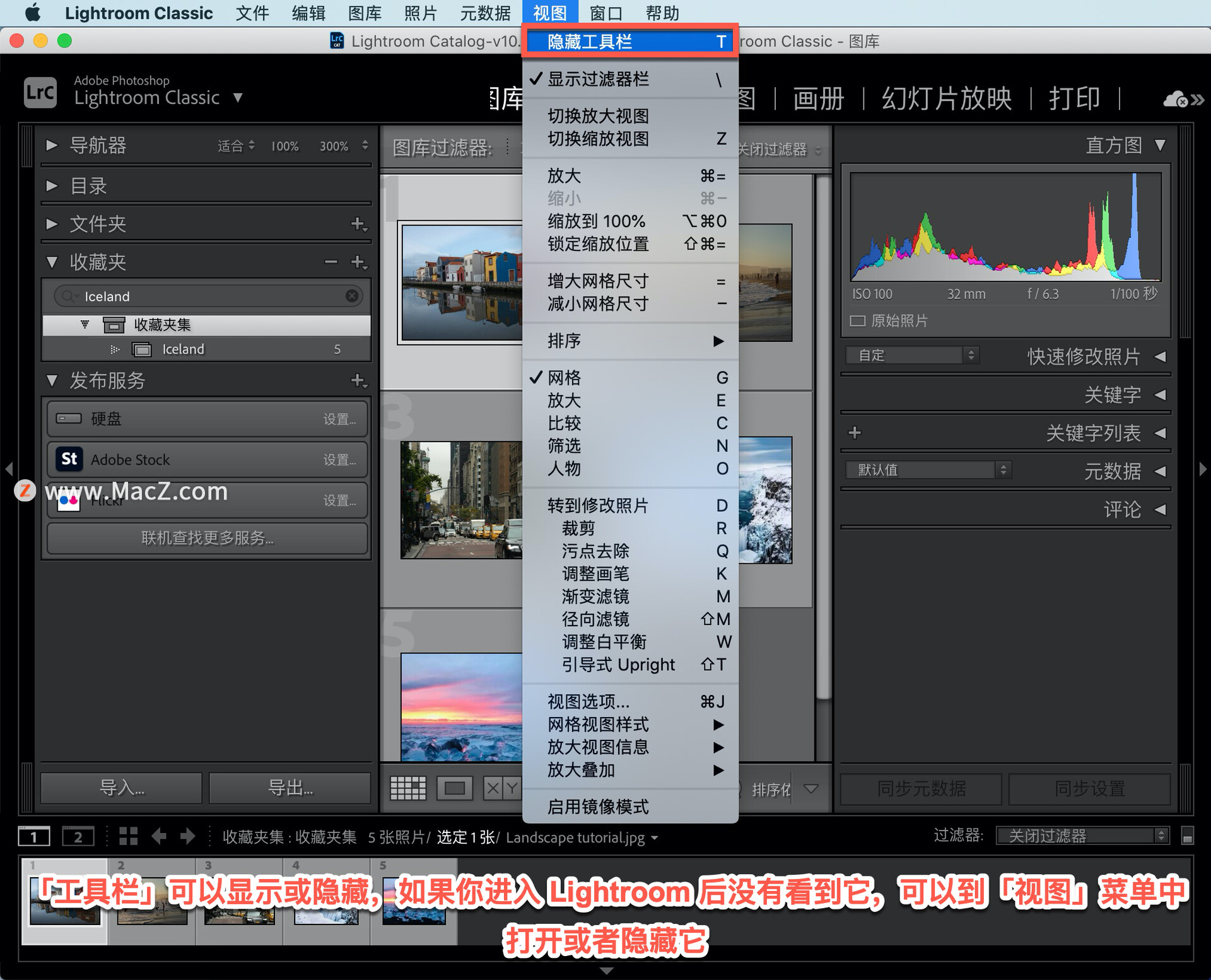Add a new folder with plus icon
This screenshot has width=1211, height=980.
pos(358,224)
